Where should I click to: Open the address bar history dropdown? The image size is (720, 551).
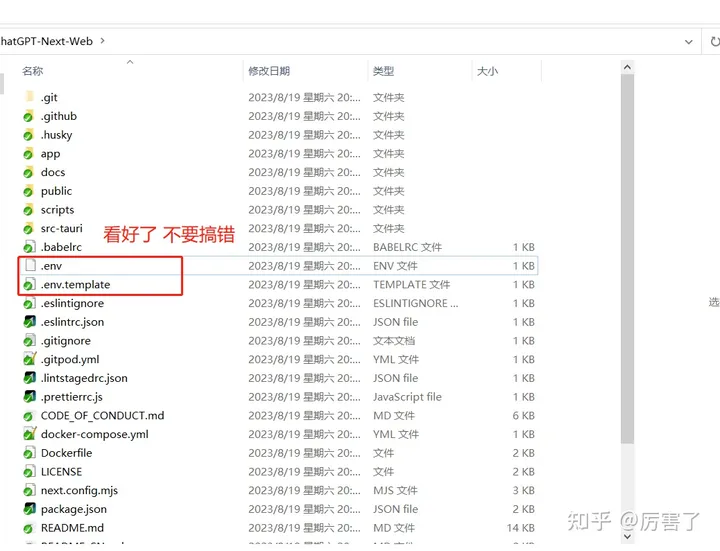coord(689,42)
